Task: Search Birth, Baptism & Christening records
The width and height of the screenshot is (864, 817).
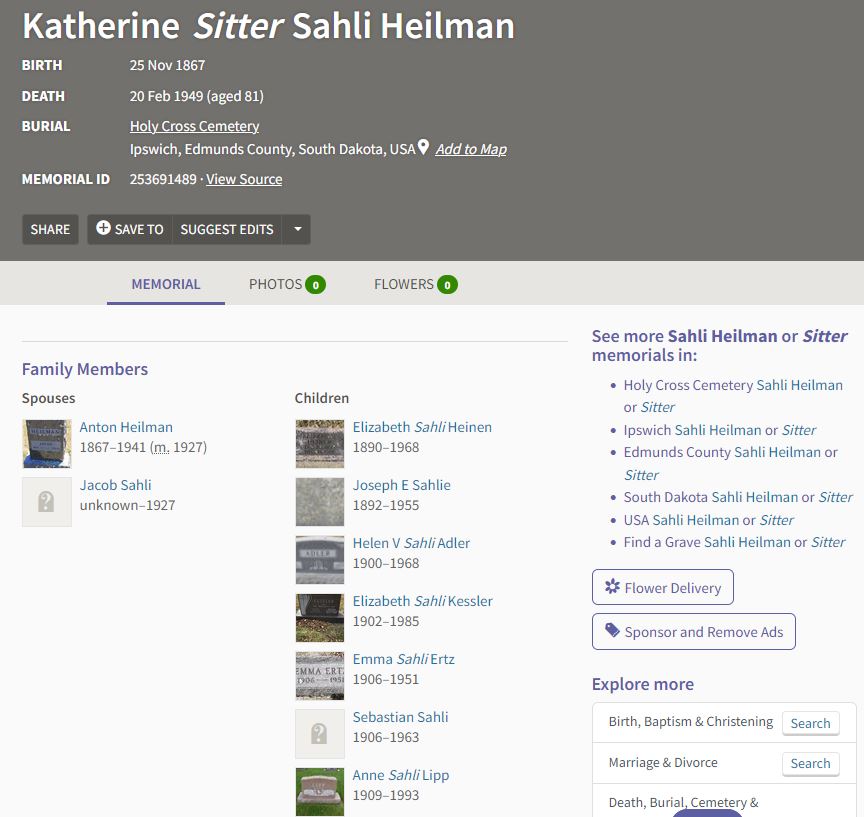Action: pyautogui.click(x=811, y=723)
